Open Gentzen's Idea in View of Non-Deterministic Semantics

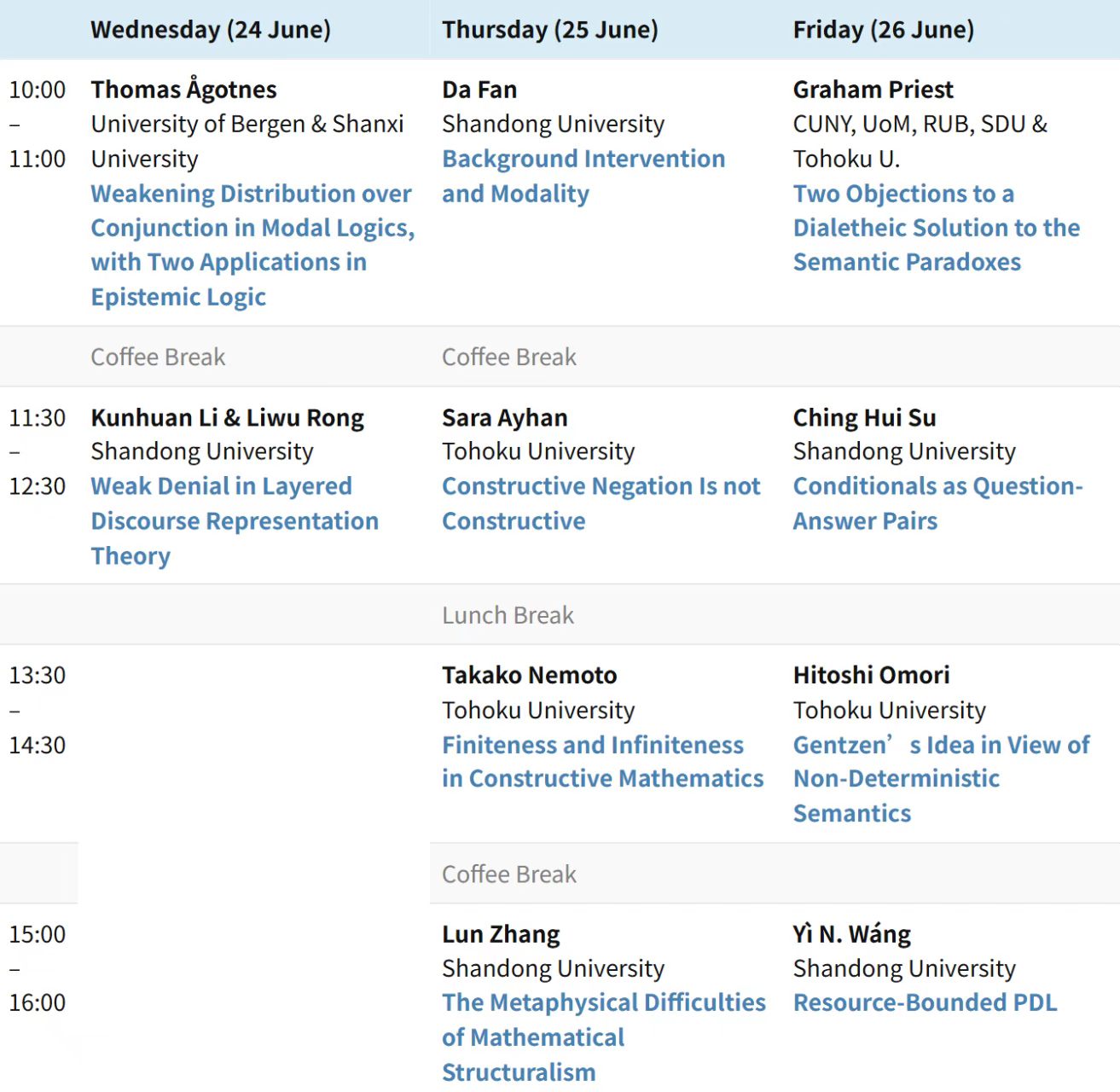pyautogui.click(x=942, y=779)
